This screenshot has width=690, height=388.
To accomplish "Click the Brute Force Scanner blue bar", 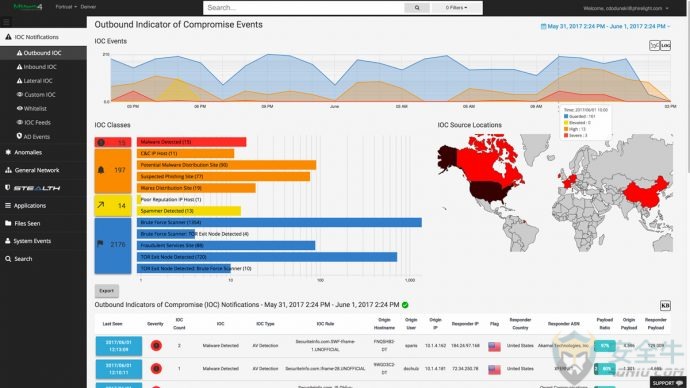I will tap(279, 223).
